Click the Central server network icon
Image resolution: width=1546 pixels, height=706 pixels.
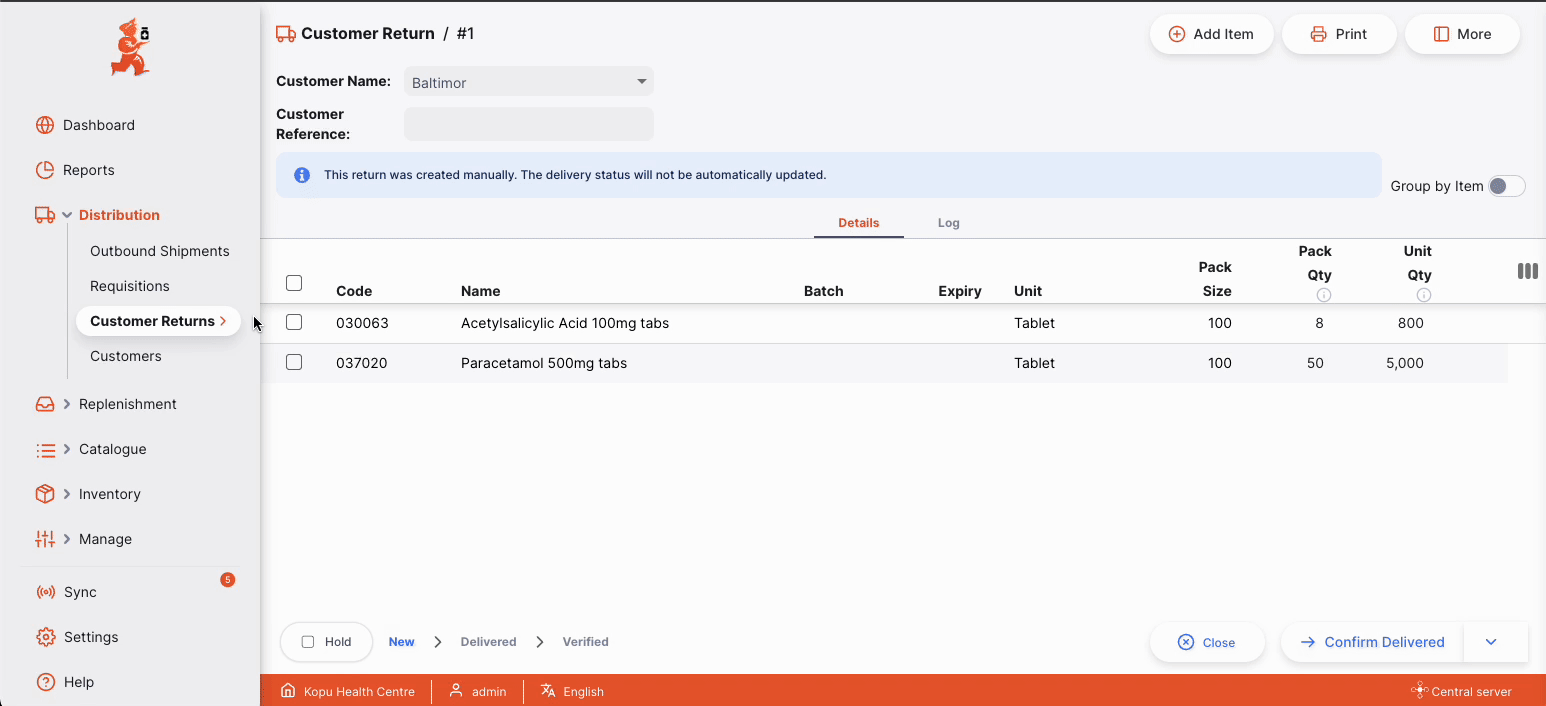[x=1419, y=691]
